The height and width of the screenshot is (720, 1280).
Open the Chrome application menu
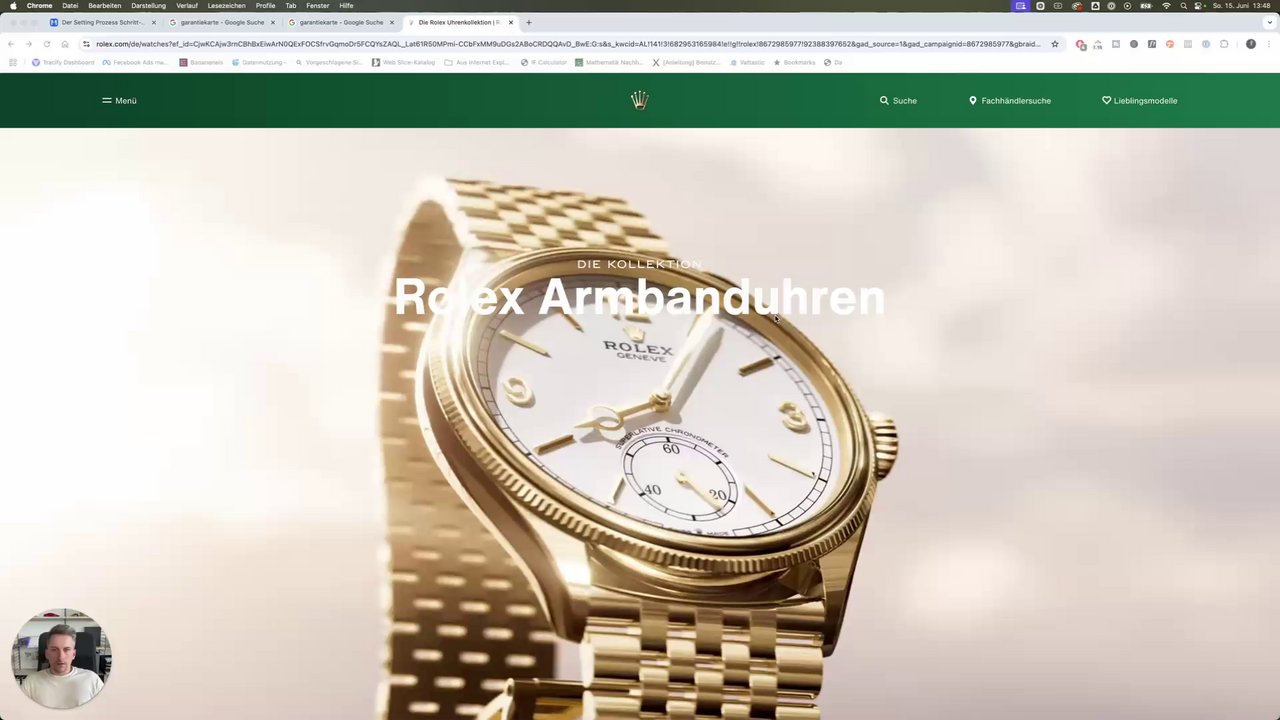pyautogui.click(x=39, y=6)
